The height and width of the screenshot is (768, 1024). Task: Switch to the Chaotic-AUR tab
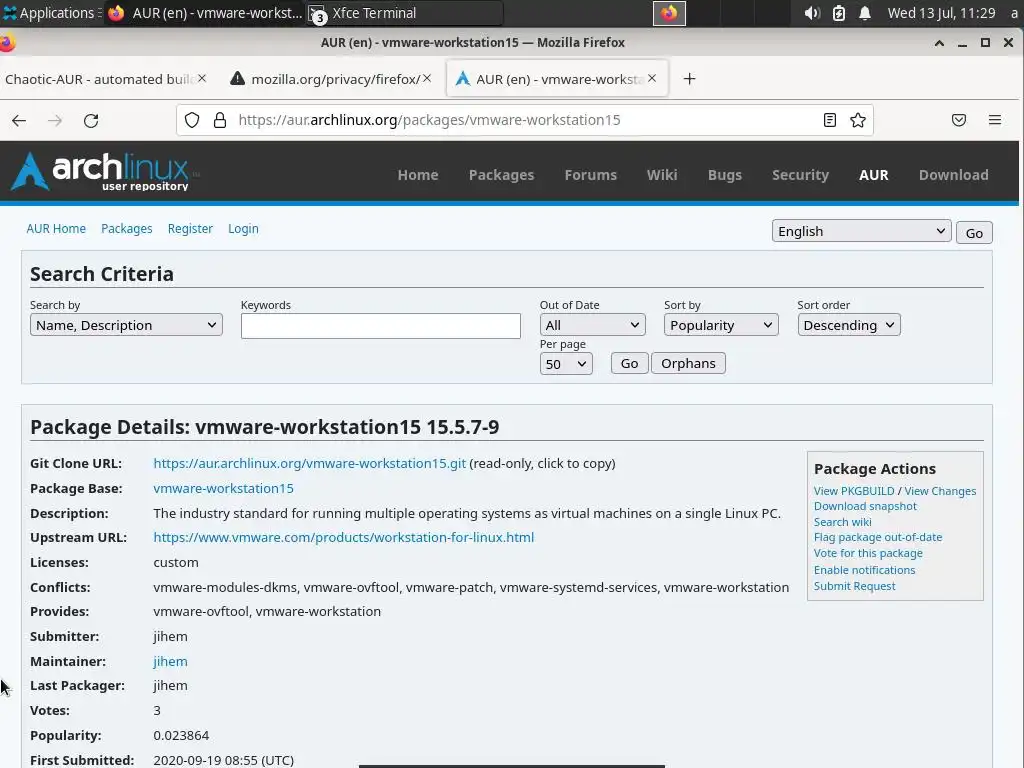pyautogui.click(x=100, y=79)
